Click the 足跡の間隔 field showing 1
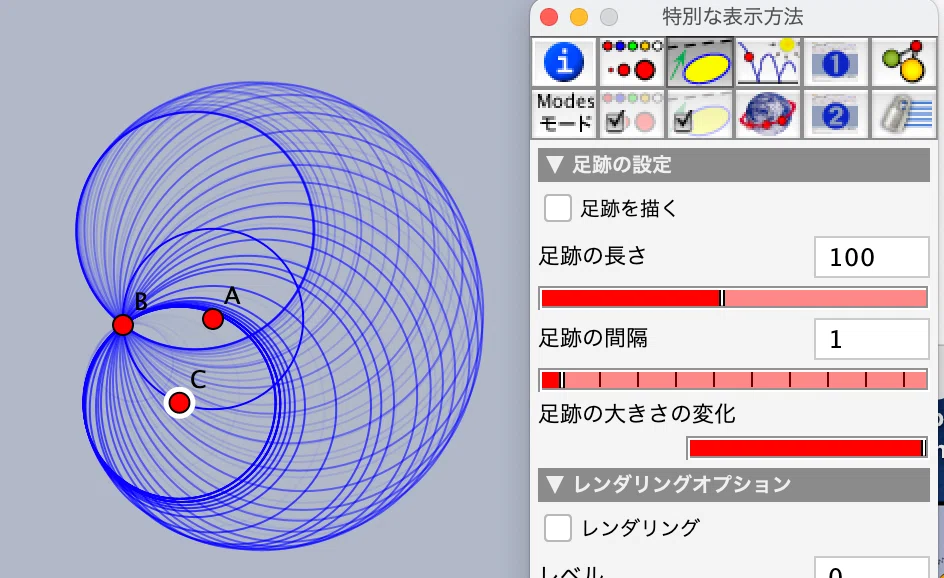The image size is (944, 578). pos(871,339)
